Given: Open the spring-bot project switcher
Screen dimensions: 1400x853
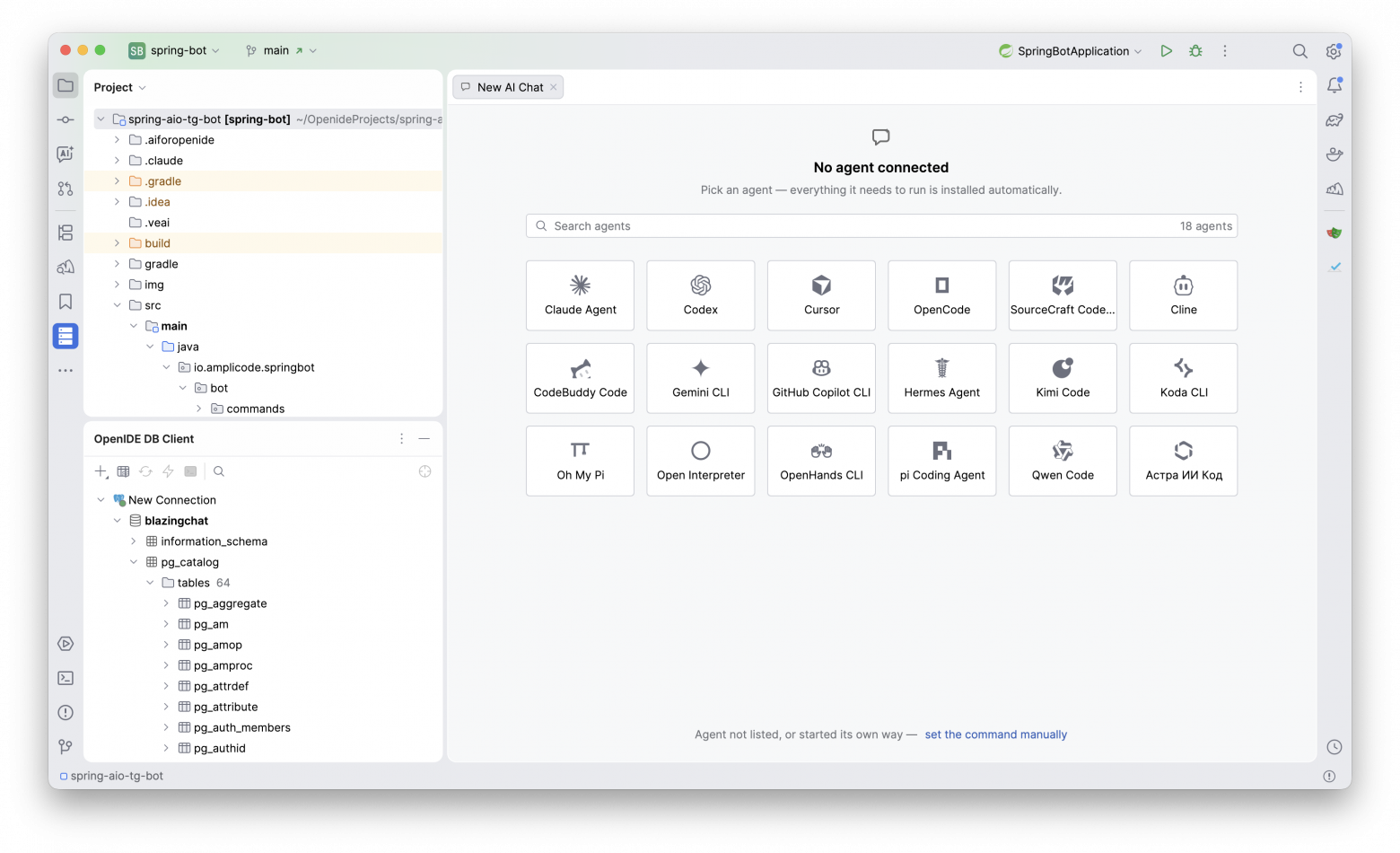Looking at the screenshot, I should point(174,51).
